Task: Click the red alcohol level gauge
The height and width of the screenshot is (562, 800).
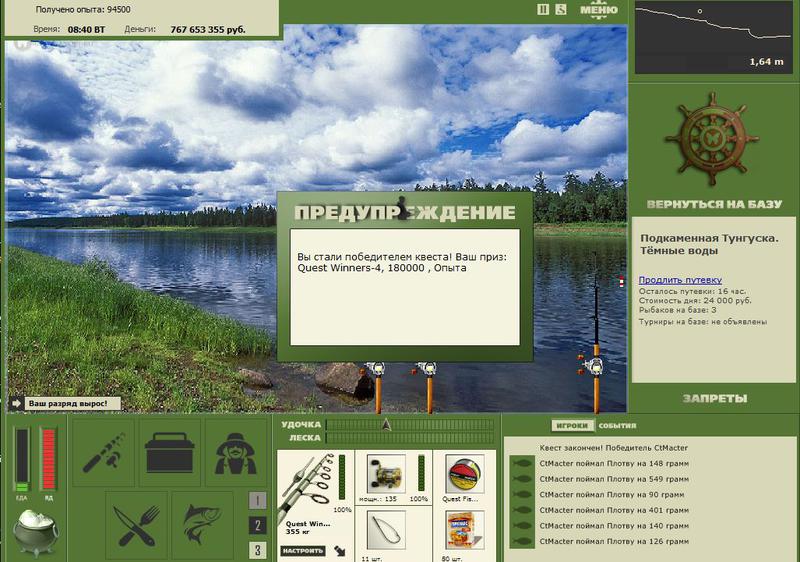Action: (x=48, y=459)
